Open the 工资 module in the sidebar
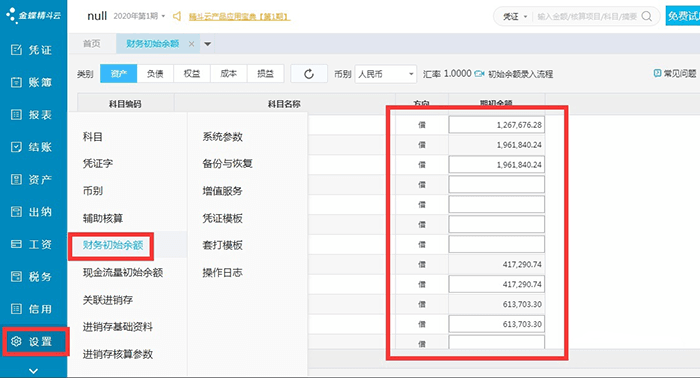The width and height of the screenshot is (700, 378). [x=32, y=244]
